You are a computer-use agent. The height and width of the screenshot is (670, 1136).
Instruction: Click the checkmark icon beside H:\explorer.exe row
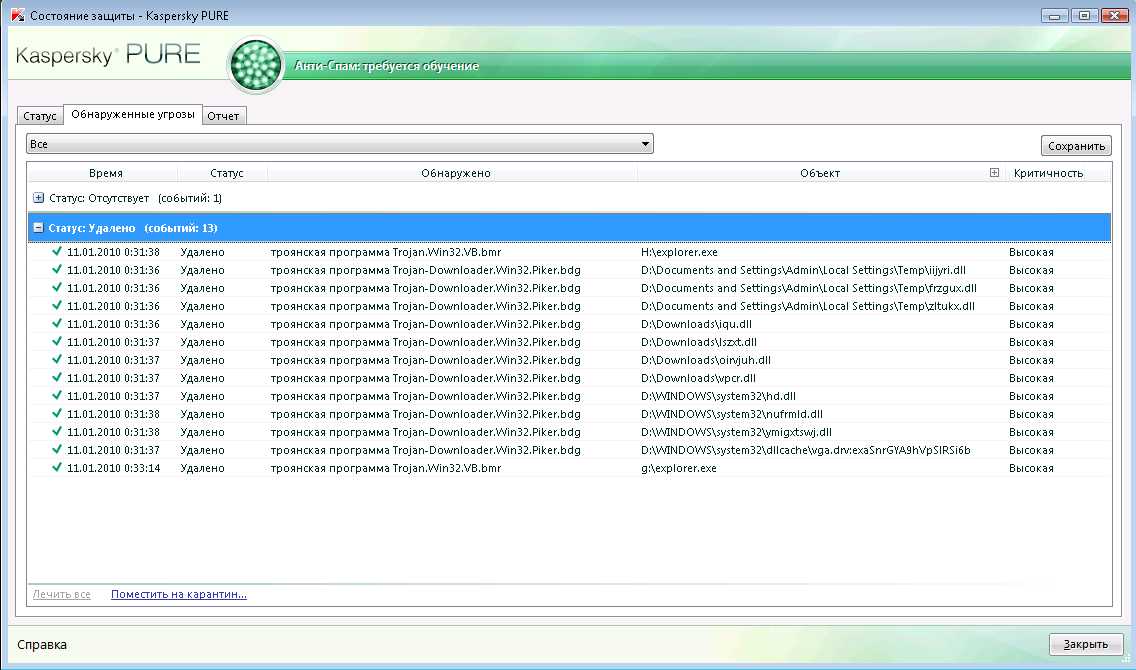pyautogui.click(x=57, y=251)
